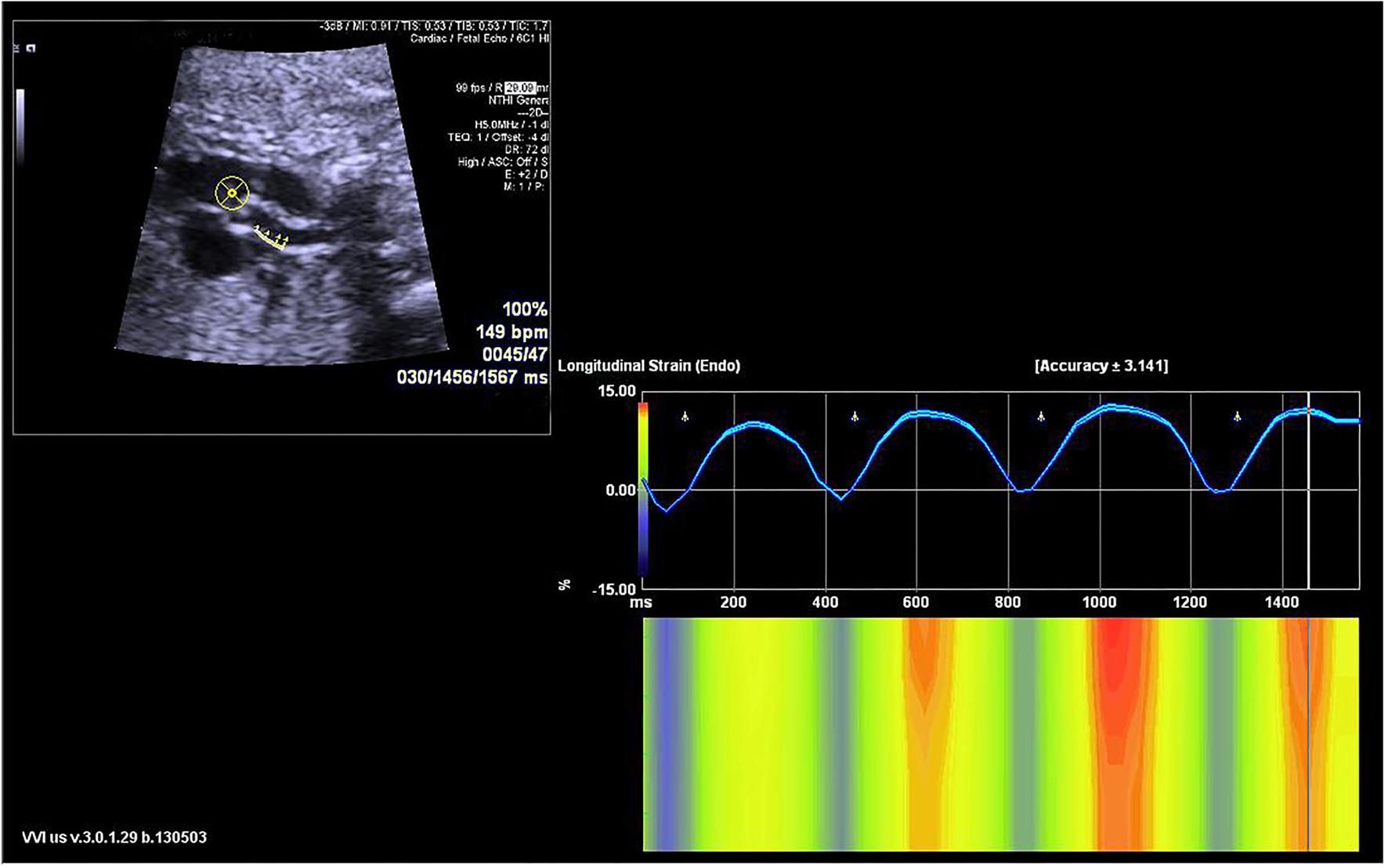Screen dimensions: 1388x868
Task: Select the Longitudinal Strain (Endo) tab
Action: tap(649, 365)
